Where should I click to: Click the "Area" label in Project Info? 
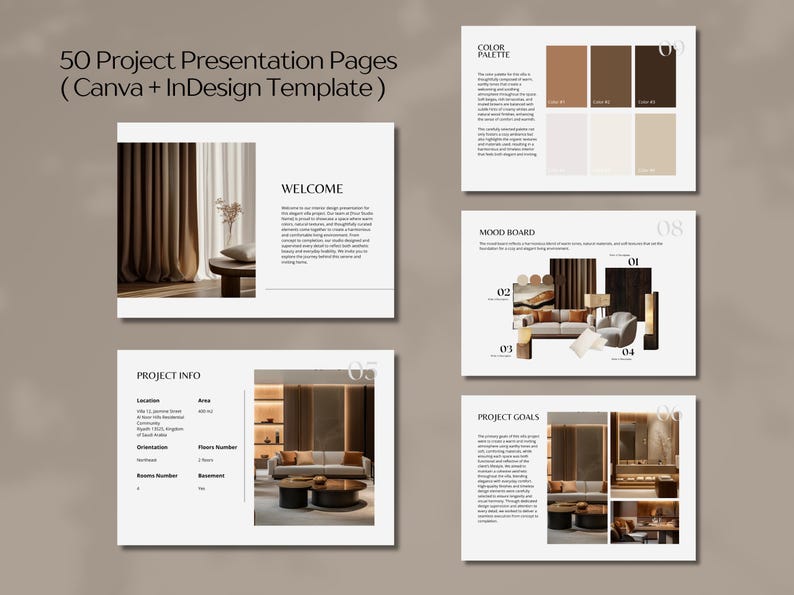point(204,401)
